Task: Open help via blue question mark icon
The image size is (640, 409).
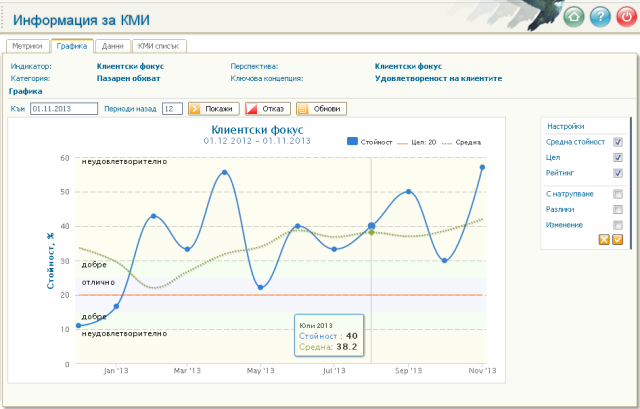Action: pos(600,17)
